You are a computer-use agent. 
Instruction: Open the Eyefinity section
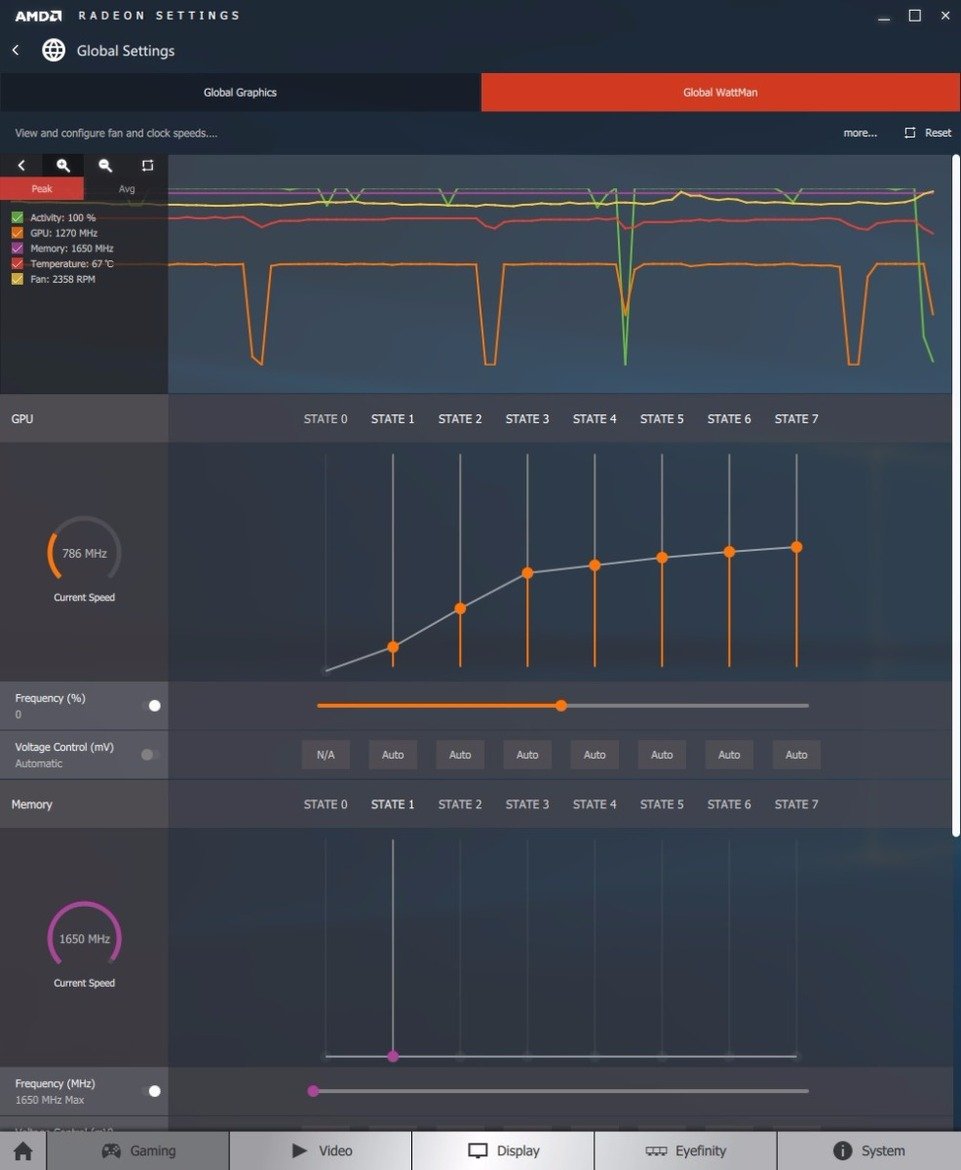click(x=686, y=1151)
